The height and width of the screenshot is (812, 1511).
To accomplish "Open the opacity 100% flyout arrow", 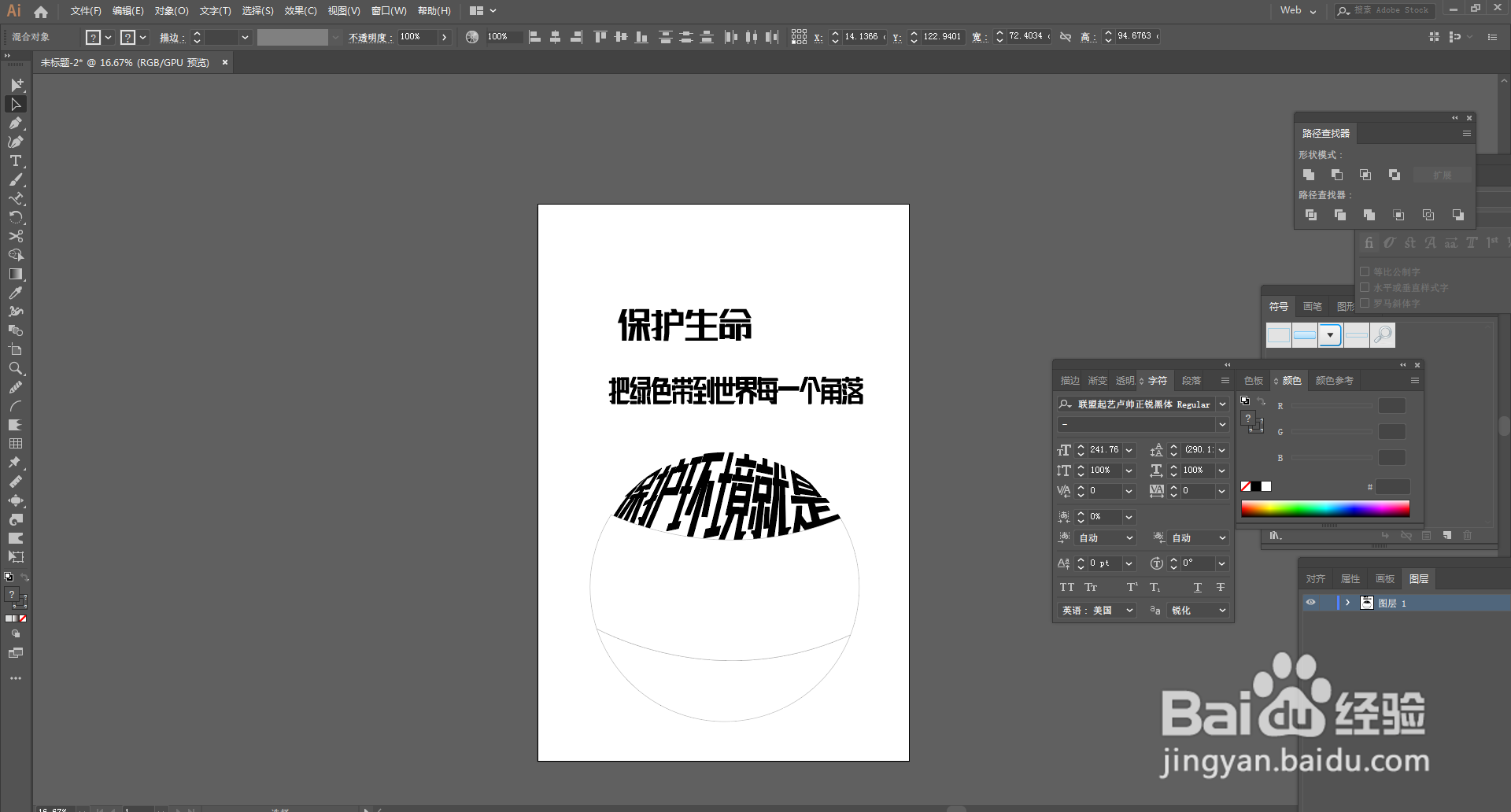I will (x=445, y=37).
